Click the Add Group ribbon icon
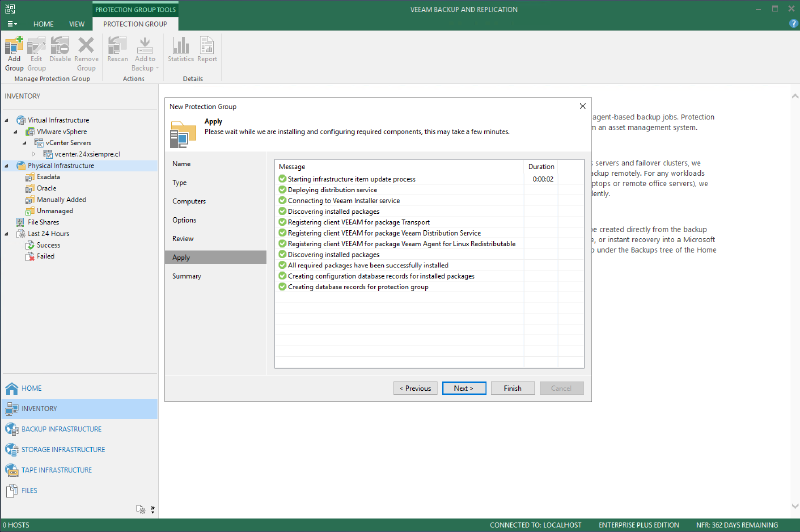The width and height of the screenshot is (800, 532). pos(14,54)
